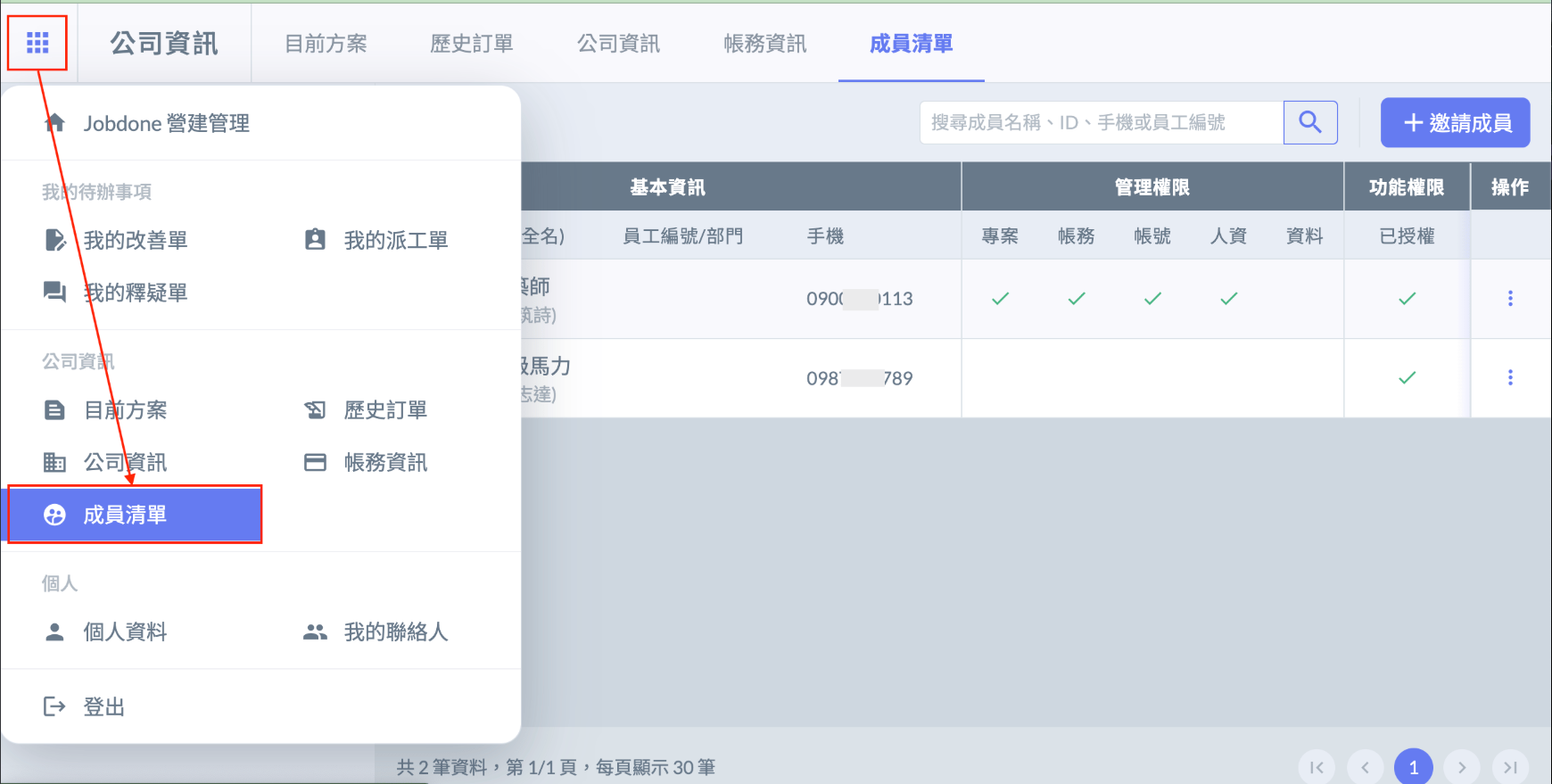
Task: Toggle 帳號 permission for member ending 113
Action: [x=1152, y=299]
